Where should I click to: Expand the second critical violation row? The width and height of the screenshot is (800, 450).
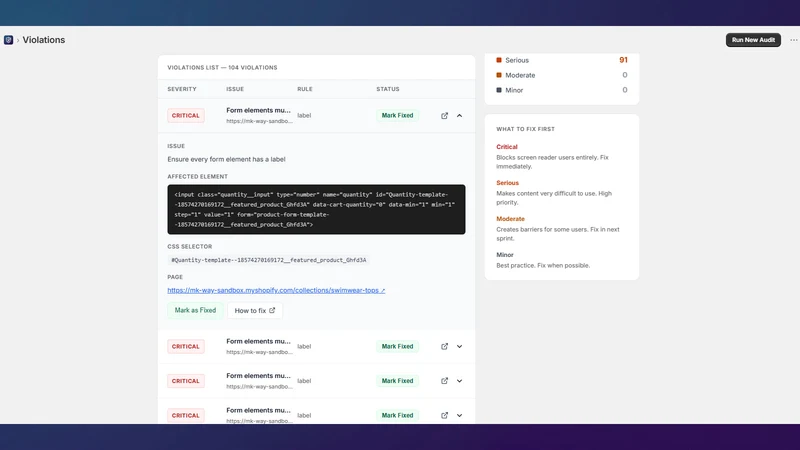click(x=460, y=346)
